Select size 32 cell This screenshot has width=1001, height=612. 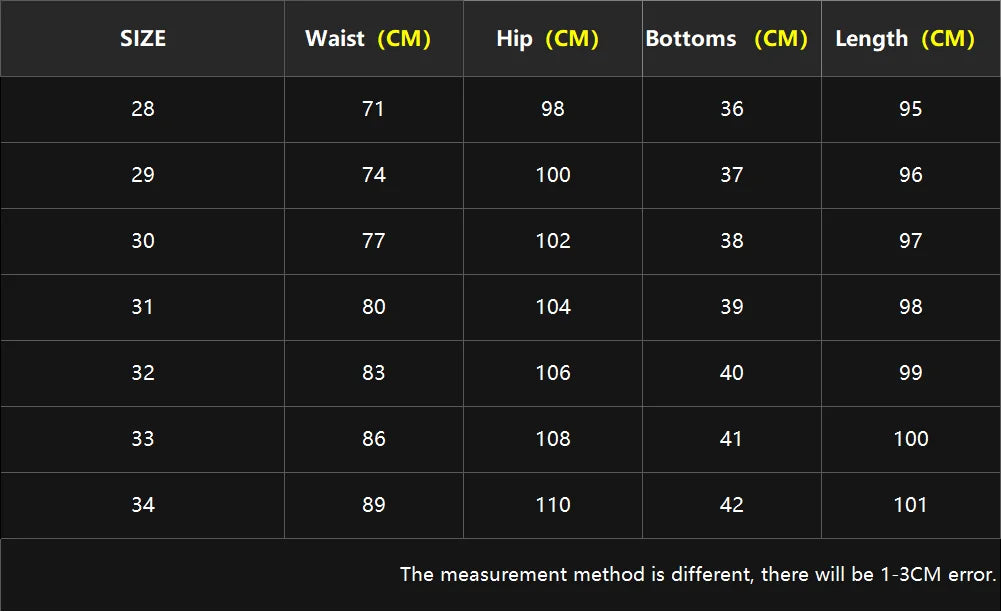click(143, 373)
